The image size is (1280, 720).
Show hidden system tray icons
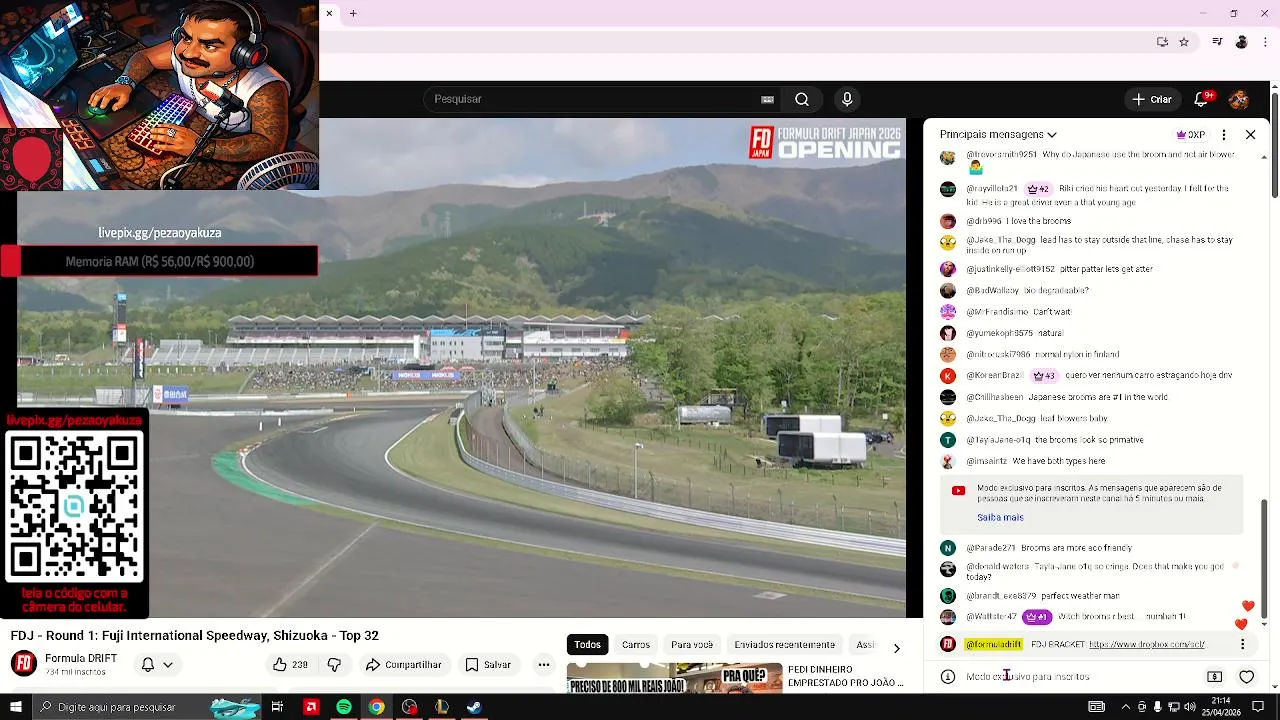1125,707
